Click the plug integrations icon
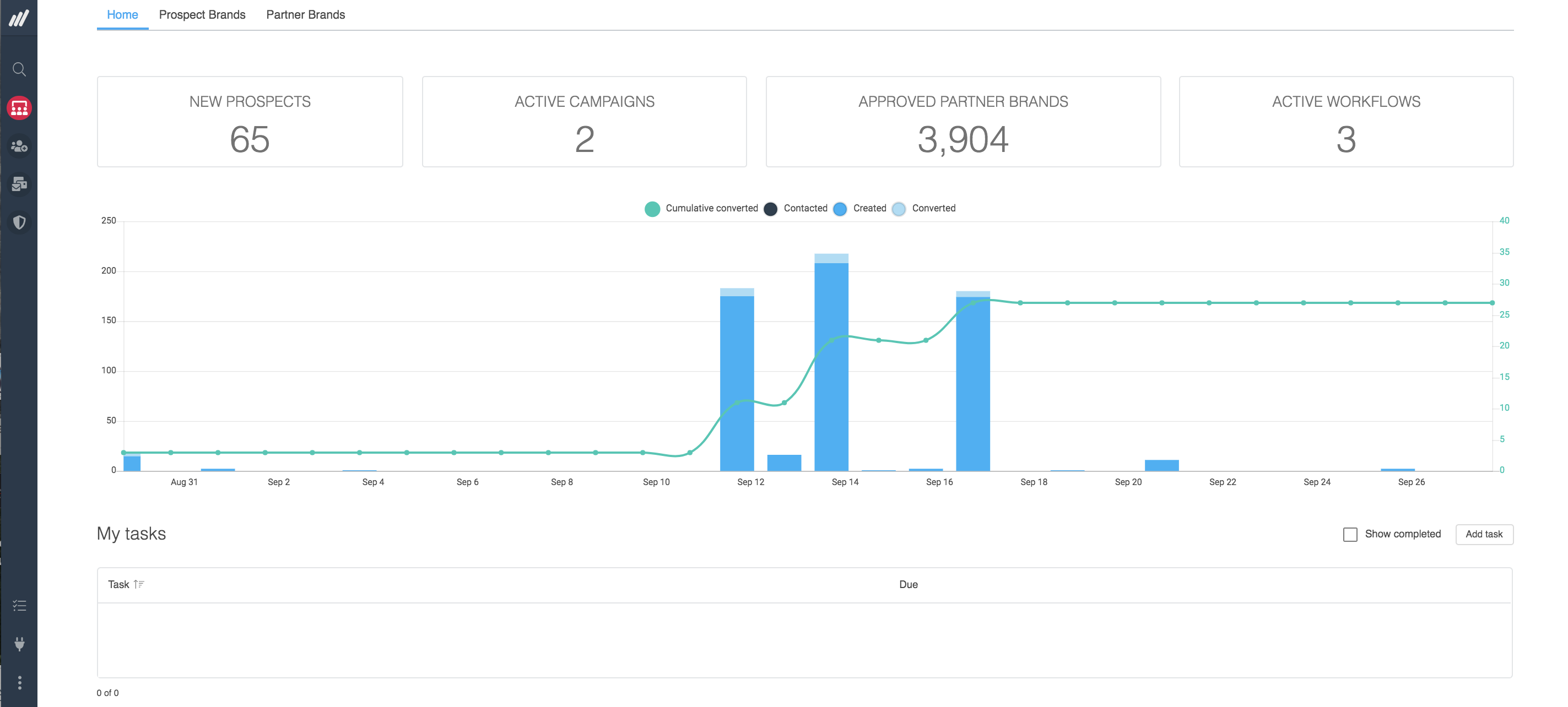 click(x=19, y=644)
